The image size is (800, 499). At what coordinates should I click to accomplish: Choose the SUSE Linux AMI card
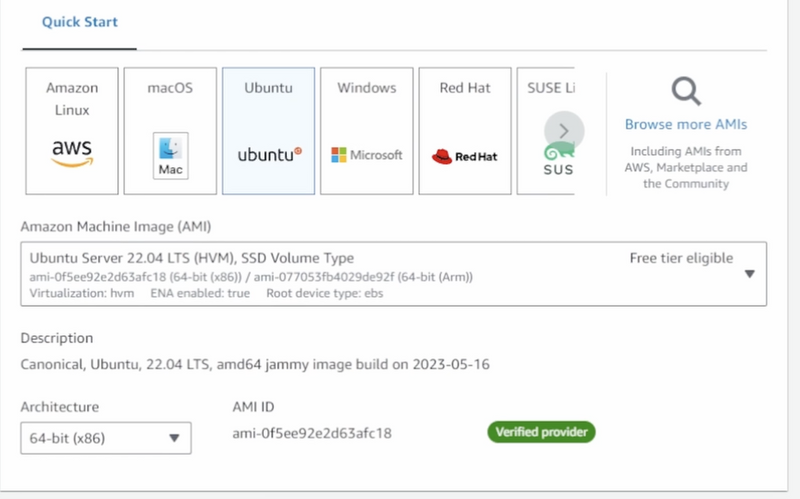tap(546, 131)
